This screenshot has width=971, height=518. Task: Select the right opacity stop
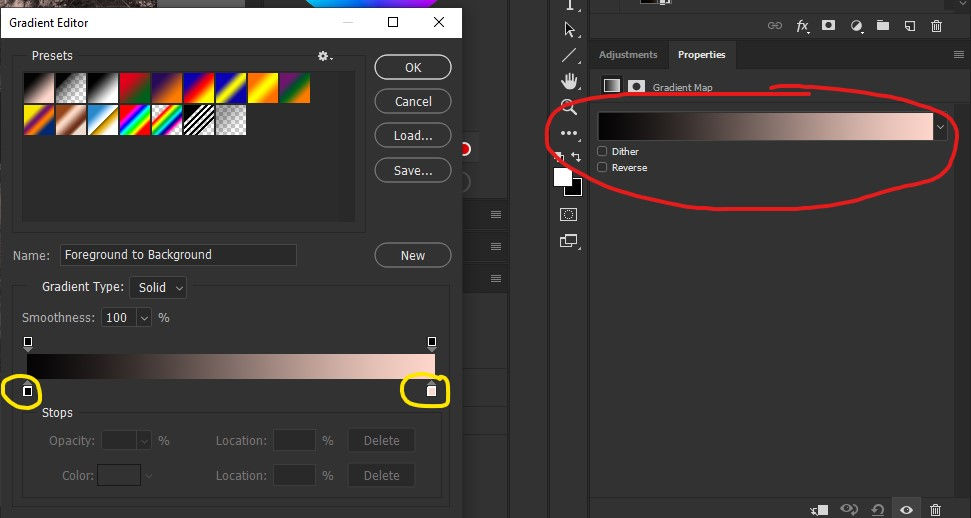tap(432, 344)
